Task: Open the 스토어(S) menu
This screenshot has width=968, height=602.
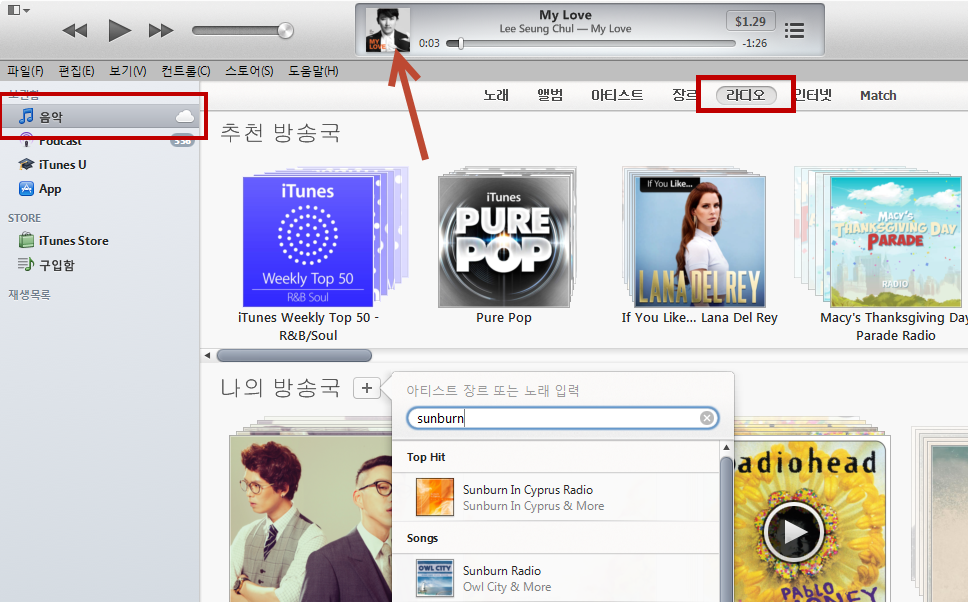Action: pyautogui.click(x=249, y=71)
